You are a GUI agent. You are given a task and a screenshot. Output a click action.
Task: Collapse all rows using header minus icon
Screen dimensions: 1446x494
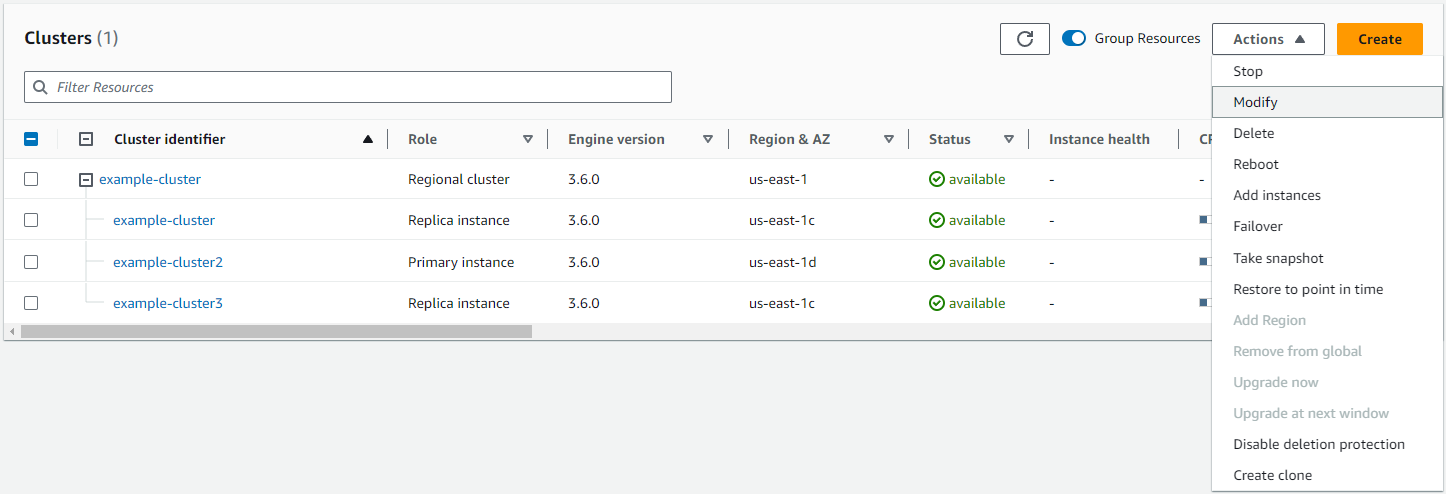pos(86,140)
